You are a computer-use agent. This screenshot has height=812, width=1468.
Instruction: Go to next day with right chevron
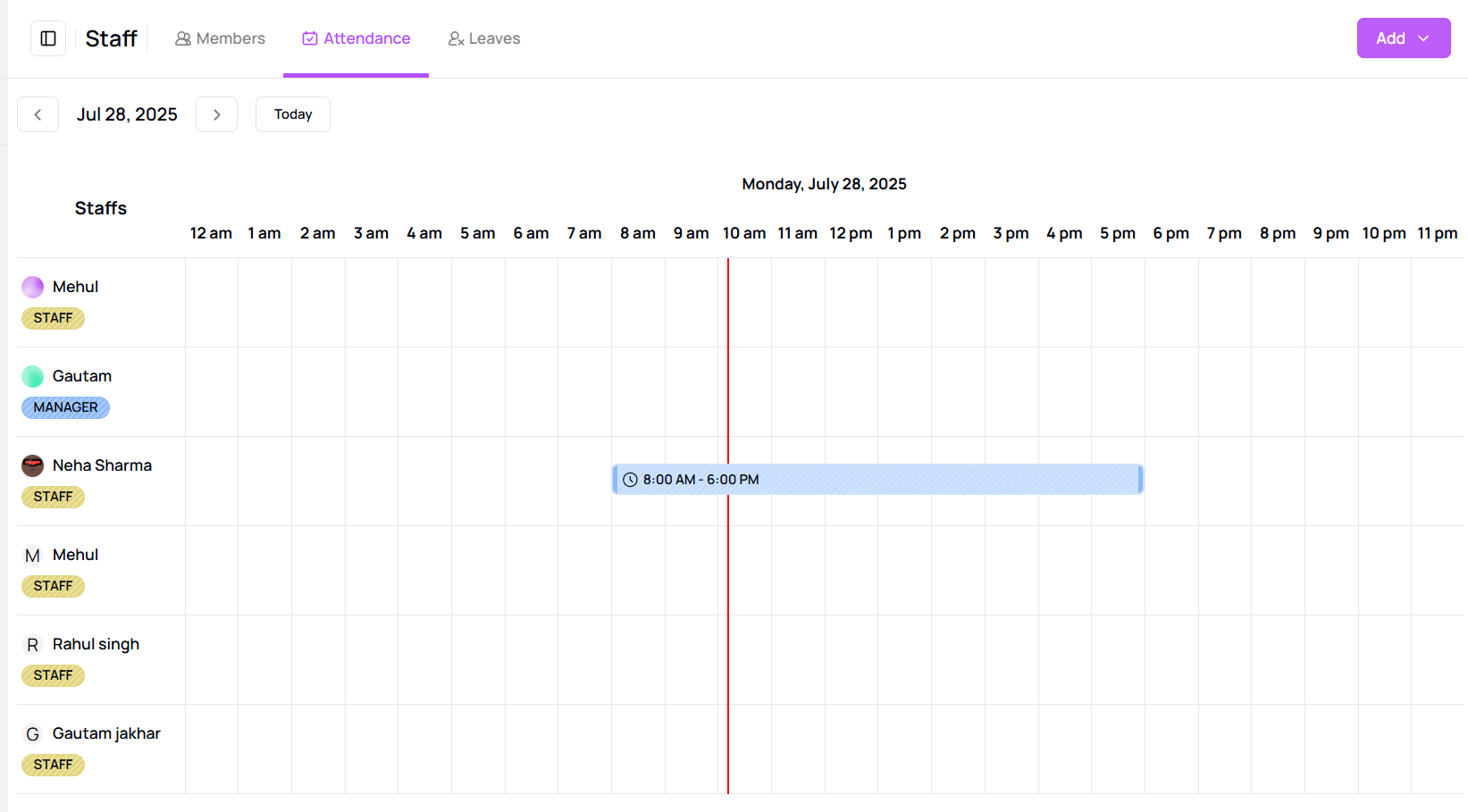[x=216, y=114]
